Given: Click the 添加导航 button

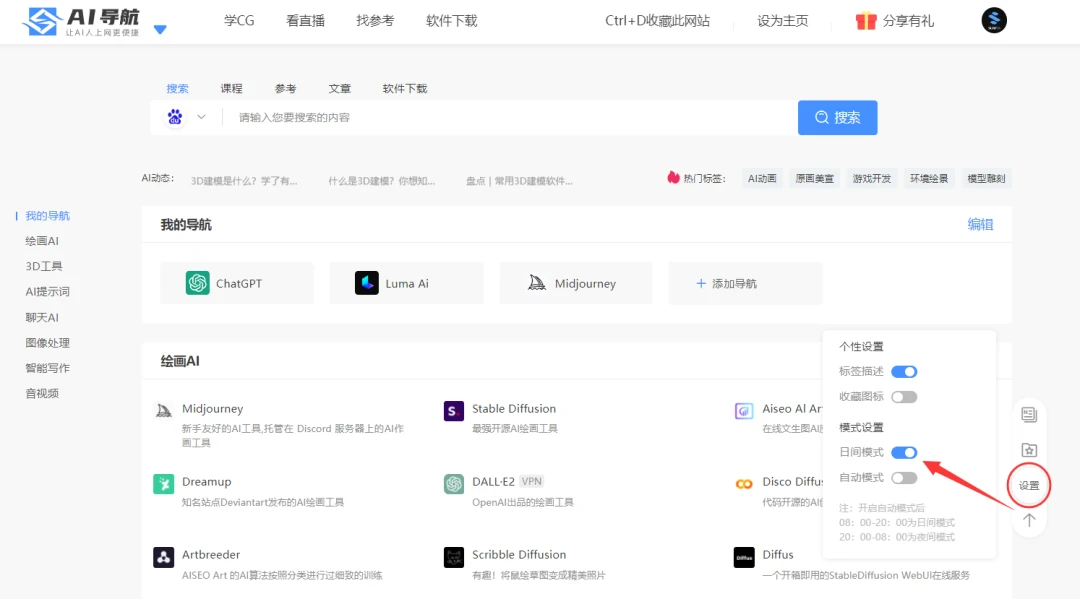Looking at the screenshot, I should coord(745,283).
